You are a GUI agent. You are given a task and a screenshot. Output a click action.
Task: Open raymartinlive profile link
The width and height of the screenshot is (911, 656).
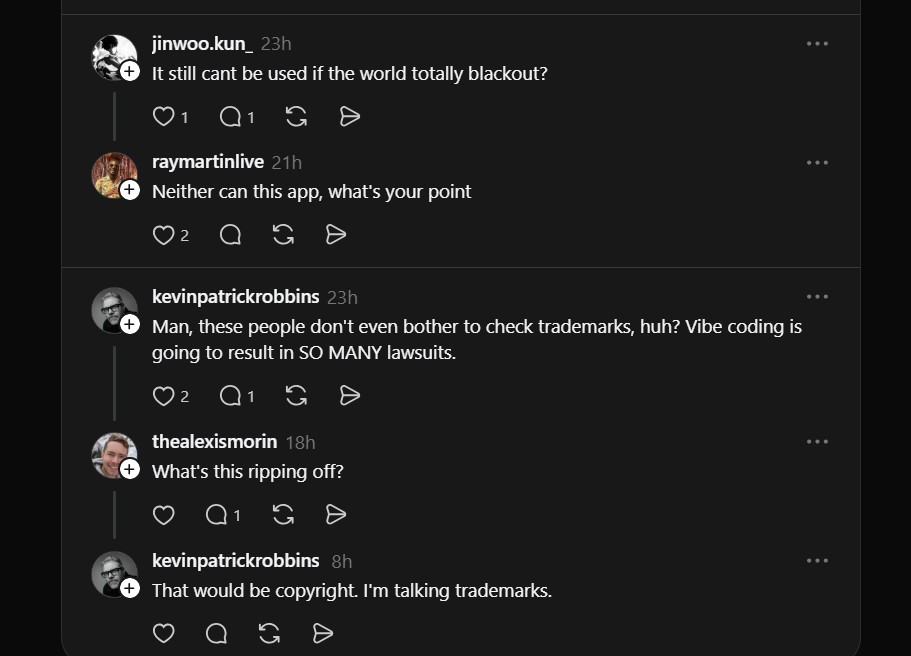[x=208, y=162]
